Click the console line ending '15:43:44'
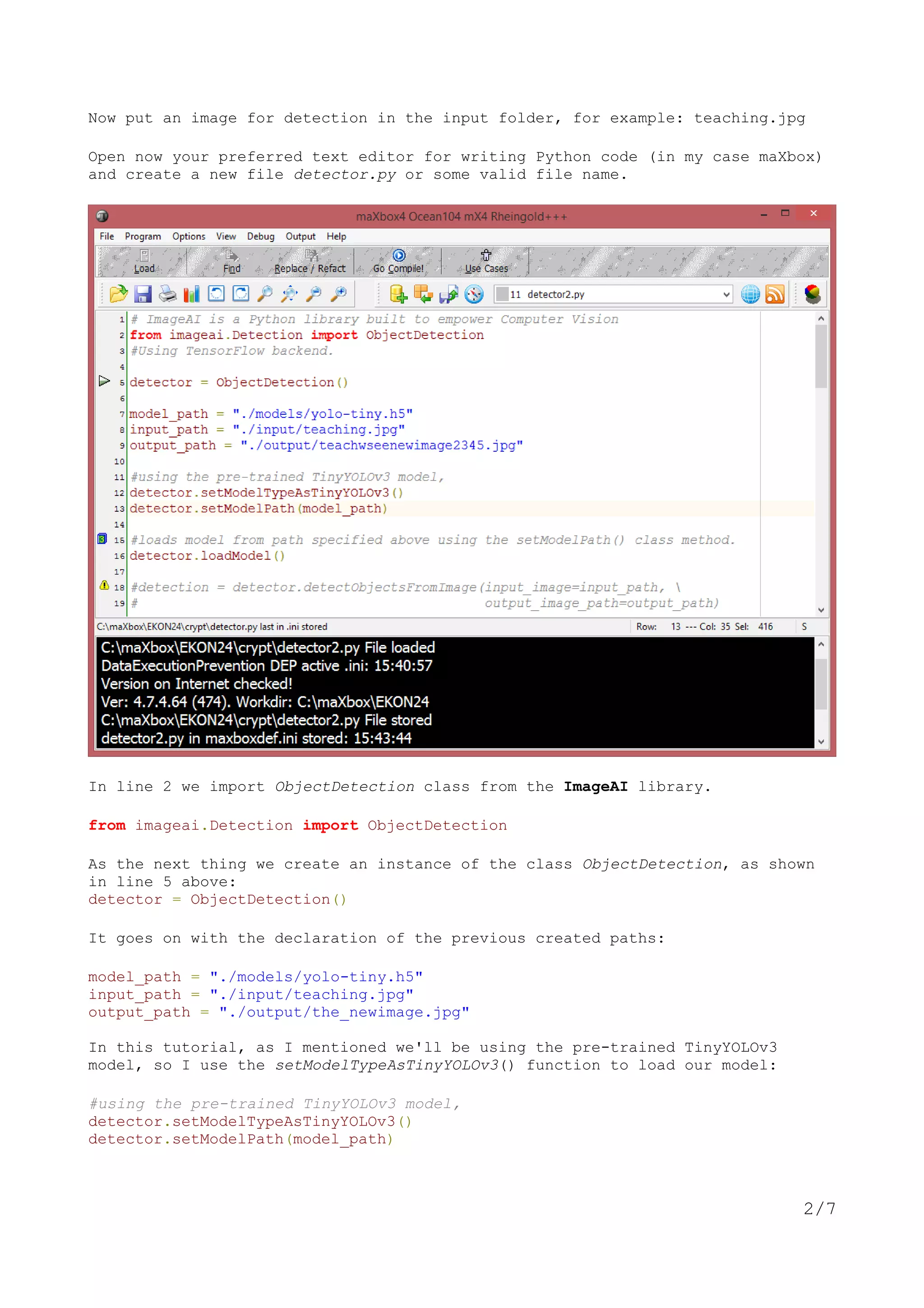This screenshot has height=1308, width=924. [256, 738]
